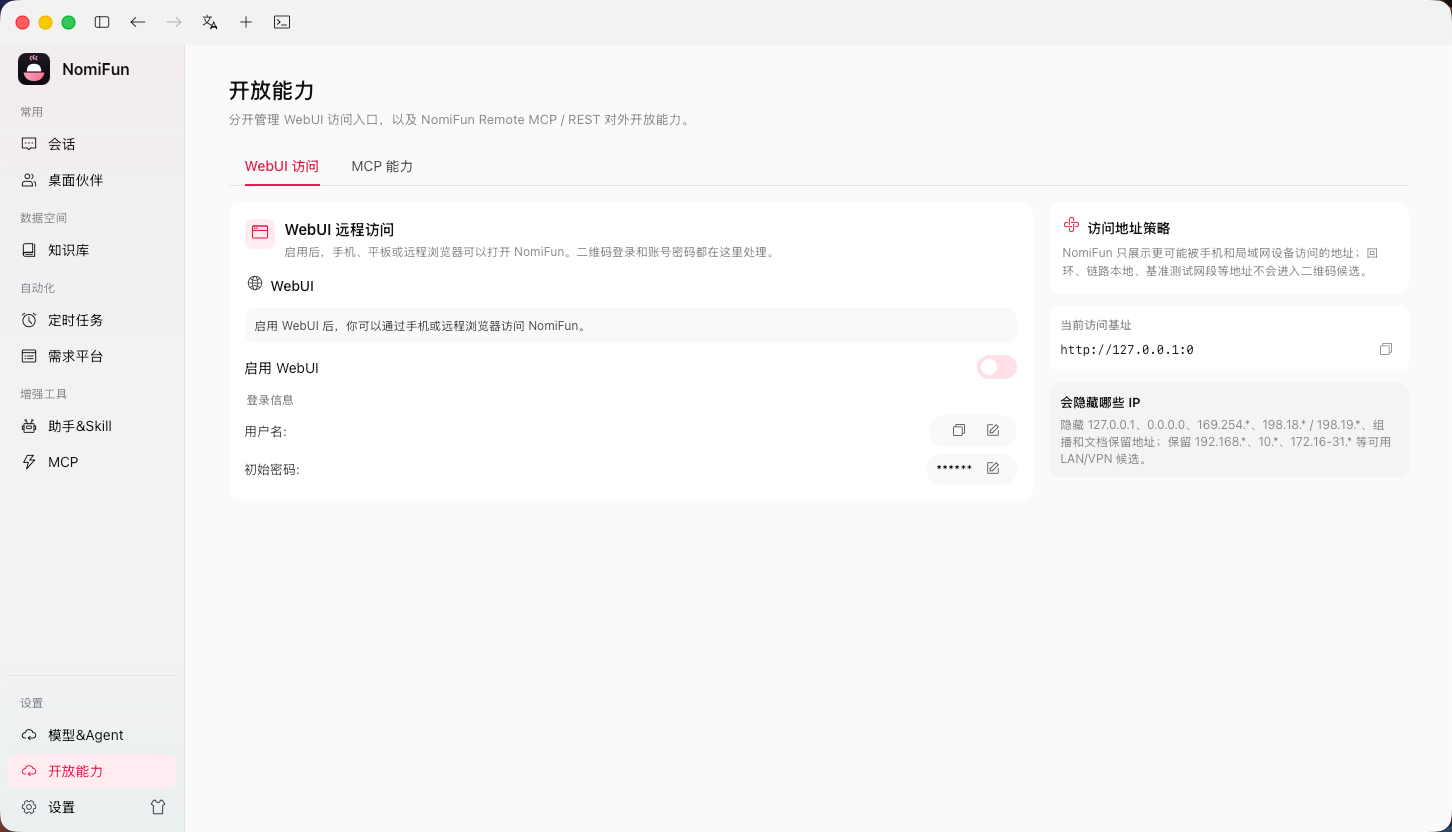Click the 初始密码: label
1452x832 pixels.
(x=272, y=469)
